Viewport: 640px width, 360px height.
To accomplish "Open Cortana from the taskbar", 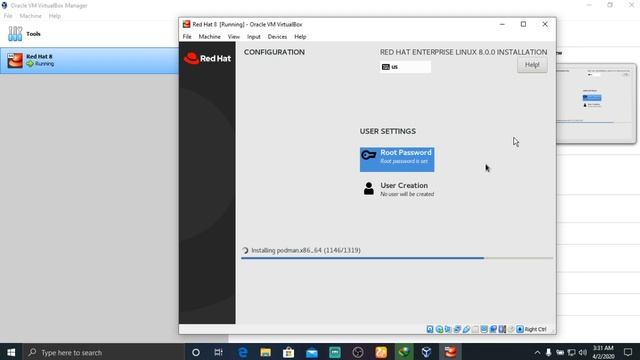I will click(196, 352).
